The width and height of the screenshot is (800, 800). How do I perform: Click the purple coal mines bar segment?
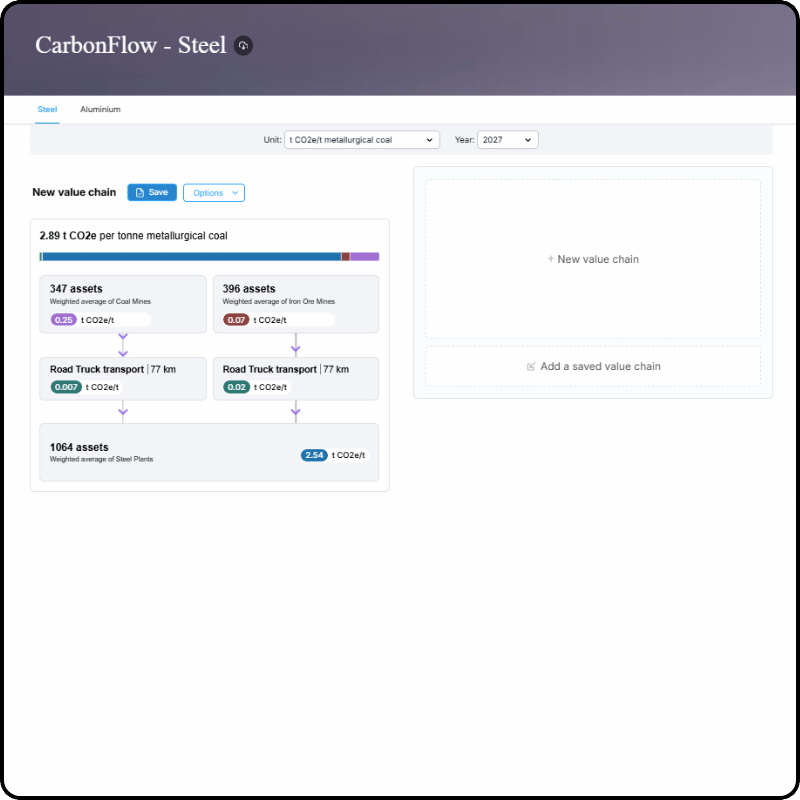pyautogui.click(x=364, y=257)
